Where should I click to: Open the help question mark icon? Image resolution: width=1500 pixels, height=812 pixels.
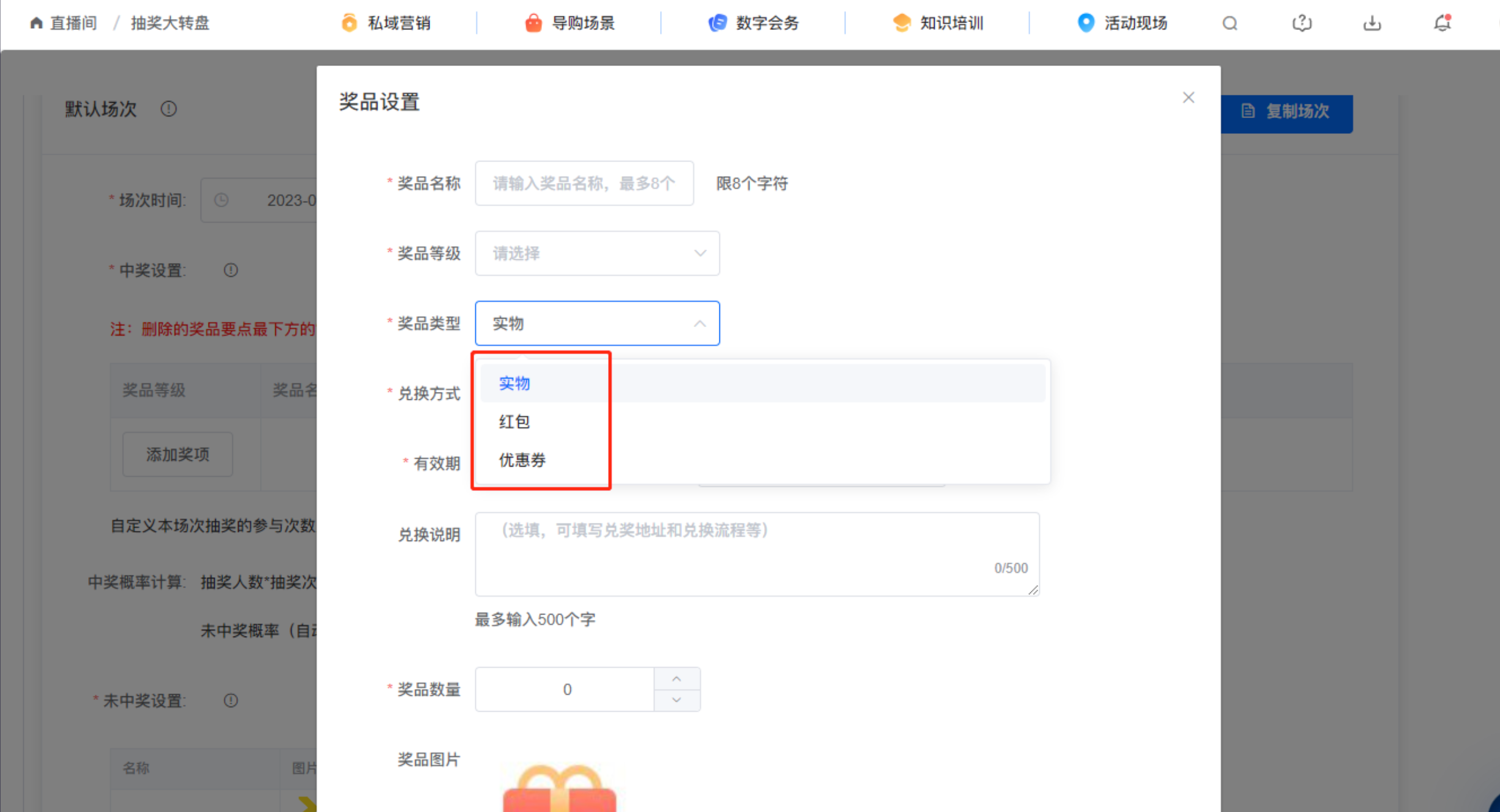1301,23
